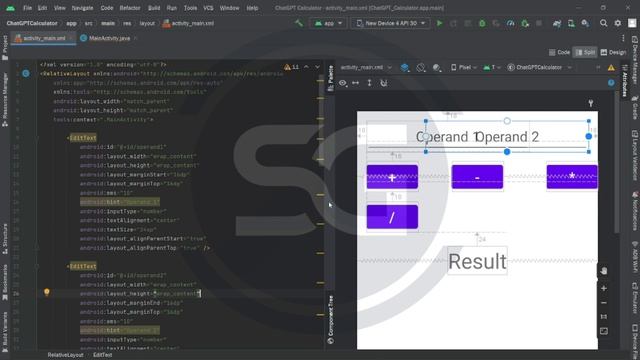The width and height of the screenshot is (640, 360).
Task: Open the Resource Manager tool window
Action: click(5, 100)
